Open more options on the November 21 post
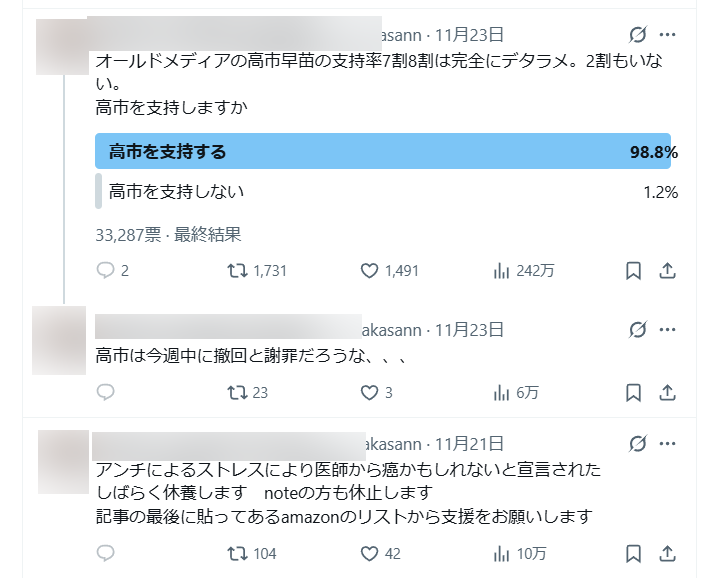This screenshot has height=580, width=715. [668, 443]
